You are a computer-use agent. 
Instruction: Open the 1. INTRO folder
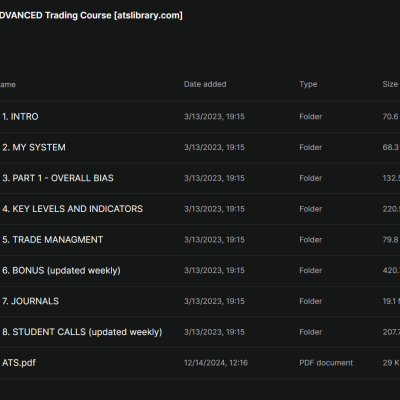(x=20, y=117)
